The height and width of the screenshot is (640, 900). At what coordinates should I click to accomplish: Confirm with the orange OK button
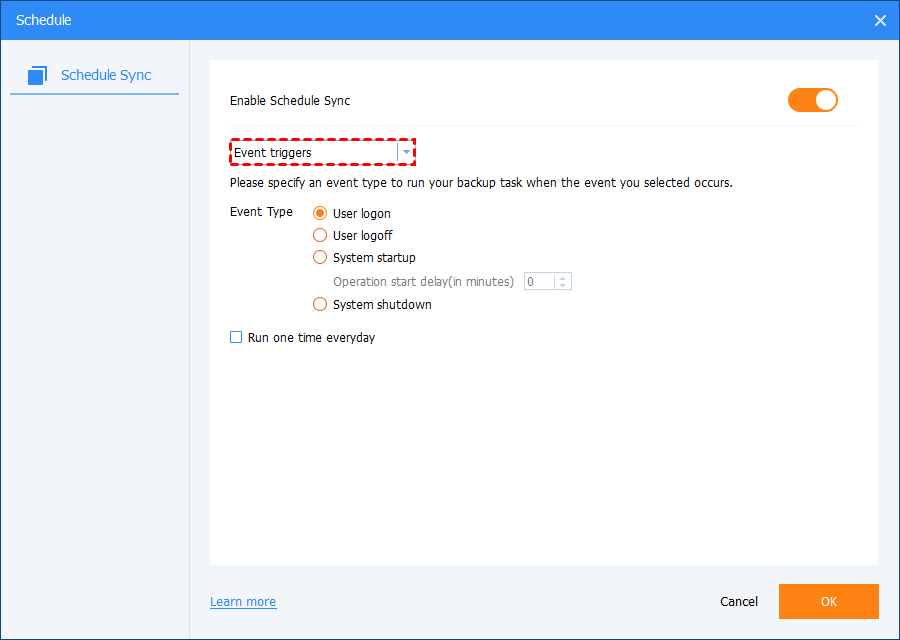tap(828, 601)
